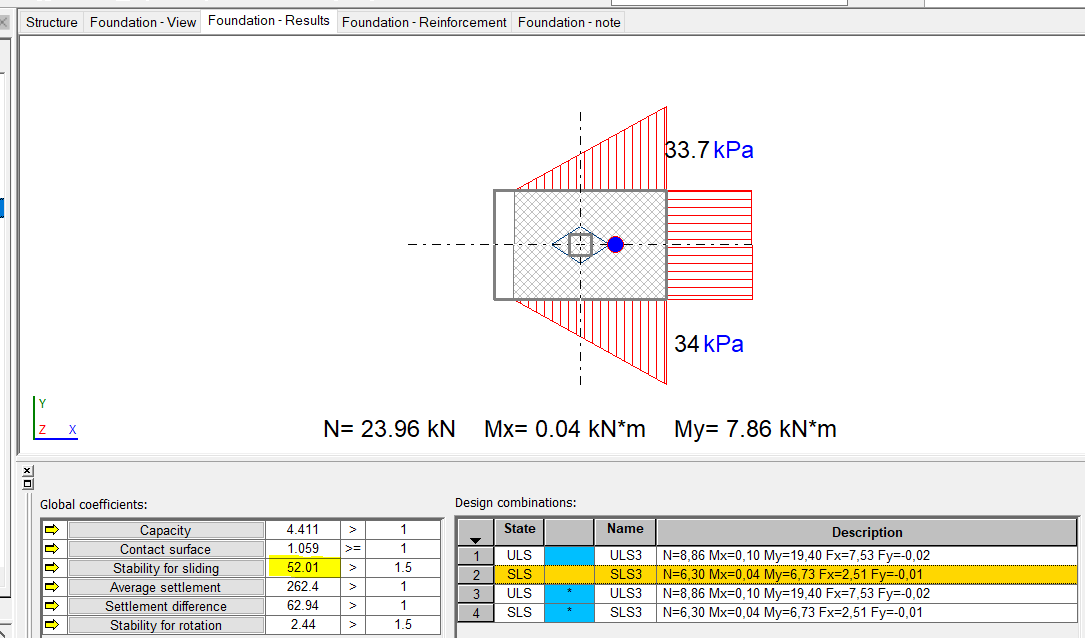Screen dimensions: 1085x638
Task: Click the yellow arrow icon beside Stability for rotation
Action: point(52,625)
